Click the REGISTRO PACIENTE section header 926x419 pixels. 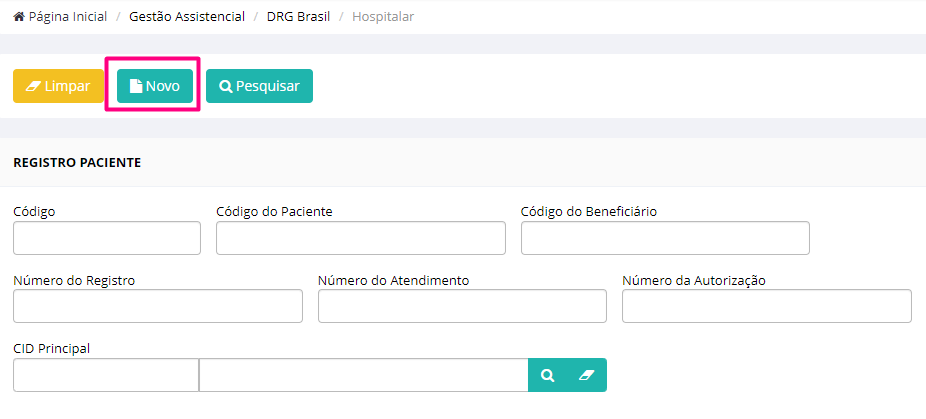[x=77, y=163]
